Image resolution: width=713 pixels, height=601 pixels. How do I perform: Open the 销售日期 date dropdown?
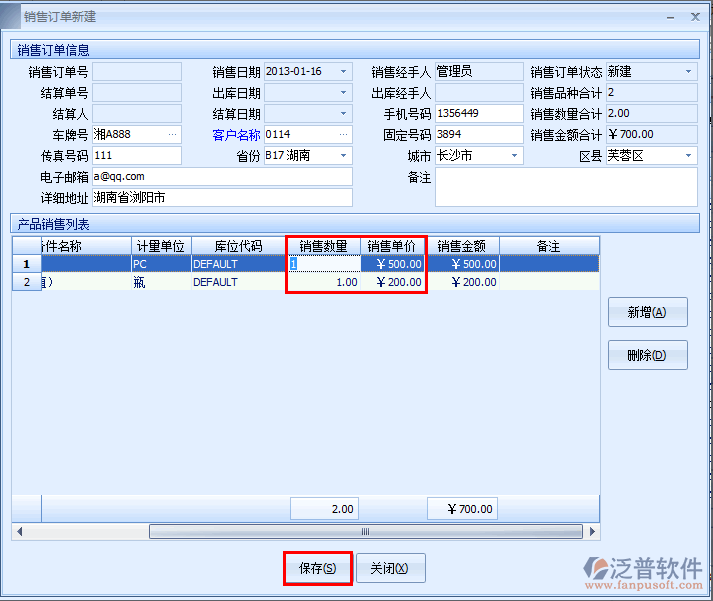click(343, 72)
